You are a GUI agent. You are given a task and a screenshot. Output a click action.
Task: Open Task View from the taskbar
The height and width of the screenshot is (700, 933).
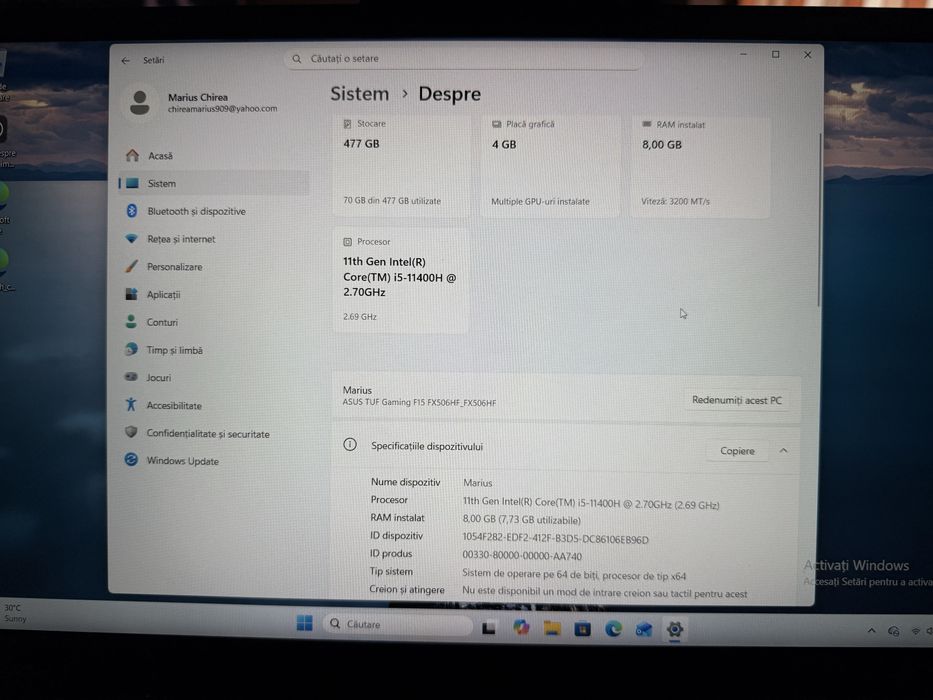point(489,628)
